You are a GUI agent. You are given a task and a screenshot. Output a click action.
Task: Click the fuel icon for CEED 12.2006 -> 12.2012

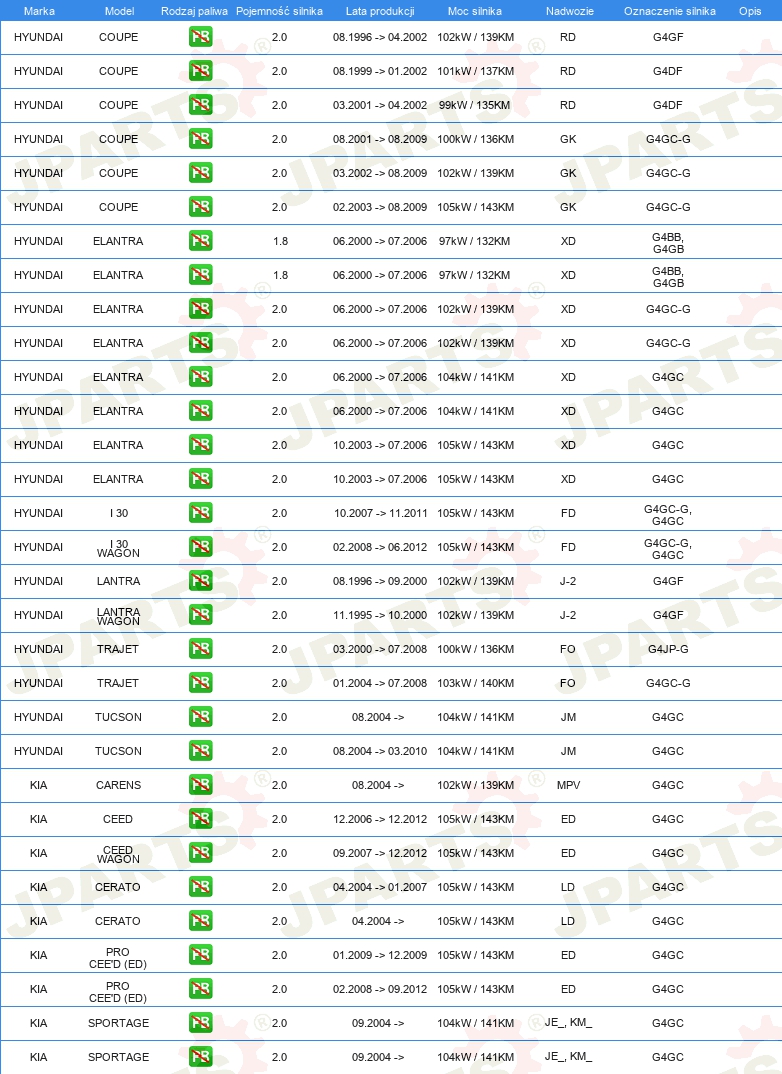(x=201, y=819)
